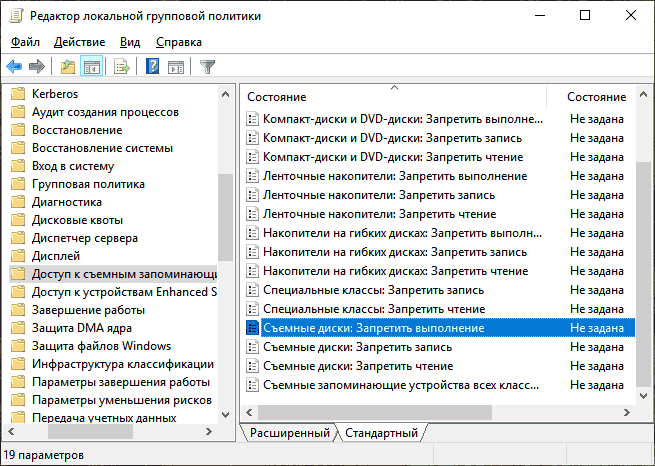Toggle console tree pane visibility icon
The width and height of the screenshot is (655, 466).
click(x=91, y=66)
